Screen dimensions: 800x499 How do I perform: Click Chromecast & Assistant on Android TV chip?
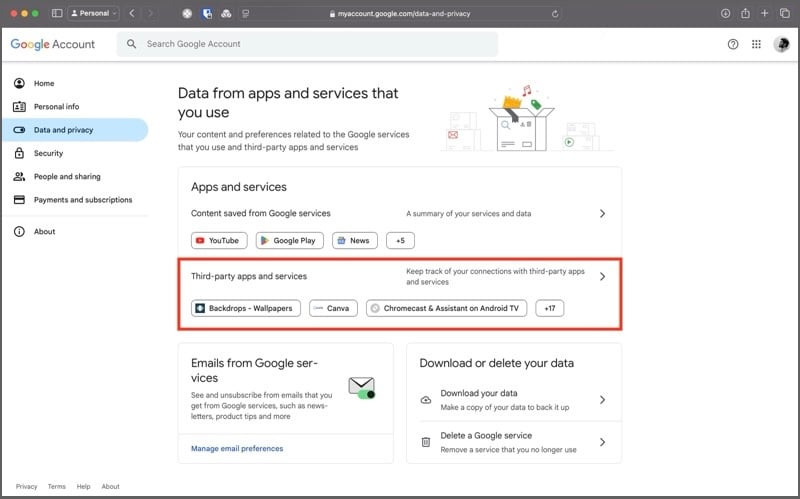tap(446, 308)
